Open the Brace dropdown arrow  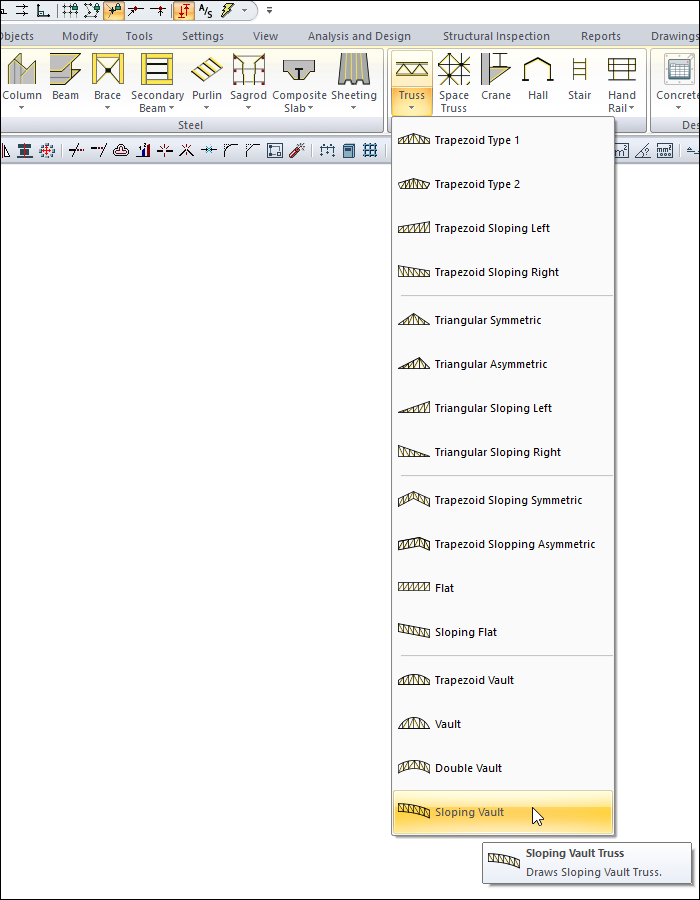coord(107,108)
